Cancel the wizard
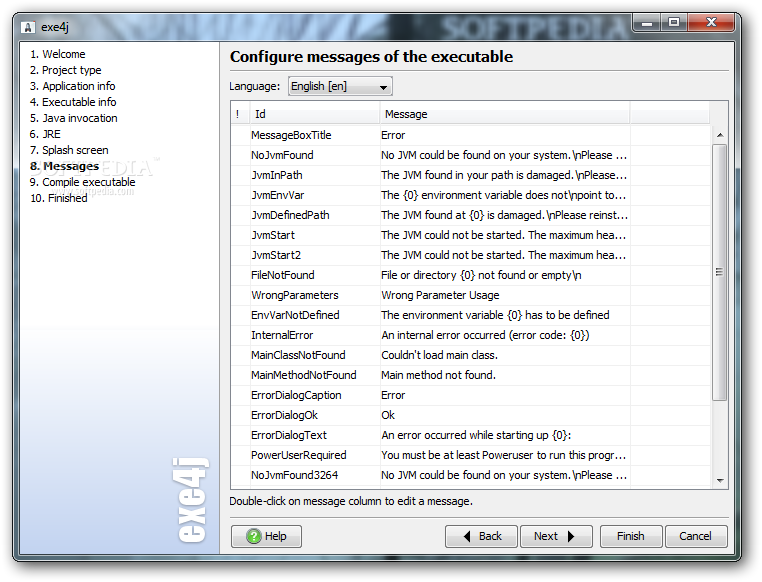The height and width of the screenshot is (582, 762). tap(695, 536)
